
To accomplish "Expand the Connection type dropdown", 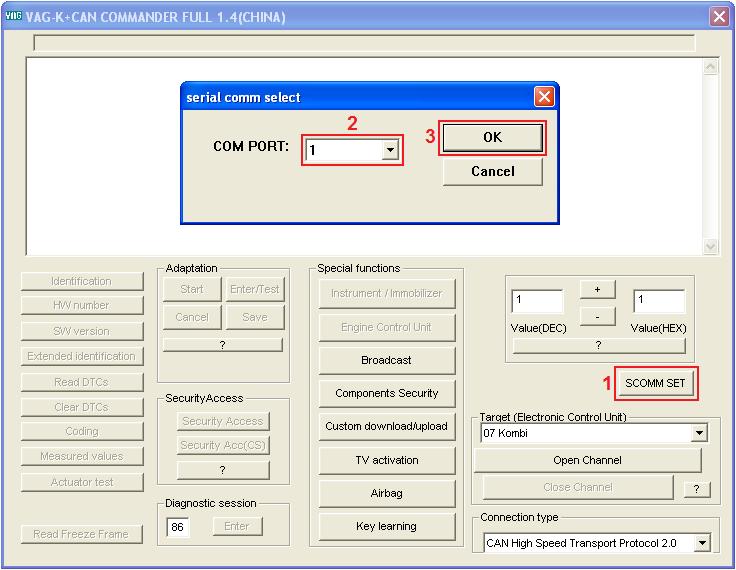I will click(x=702, y=543).
